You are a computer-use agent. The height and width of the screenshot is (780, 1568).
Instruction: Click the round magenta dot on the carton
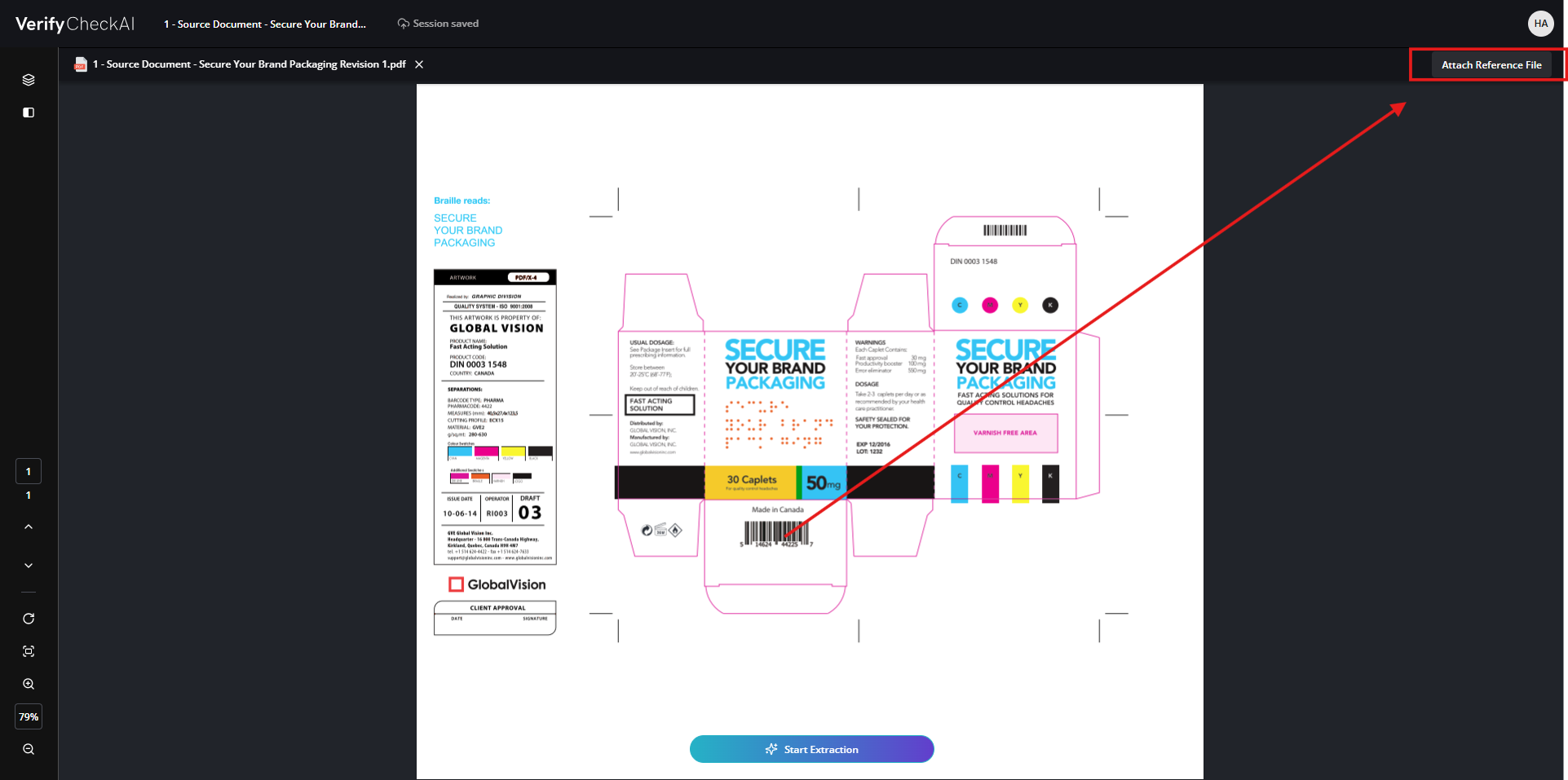click(990, 305)
